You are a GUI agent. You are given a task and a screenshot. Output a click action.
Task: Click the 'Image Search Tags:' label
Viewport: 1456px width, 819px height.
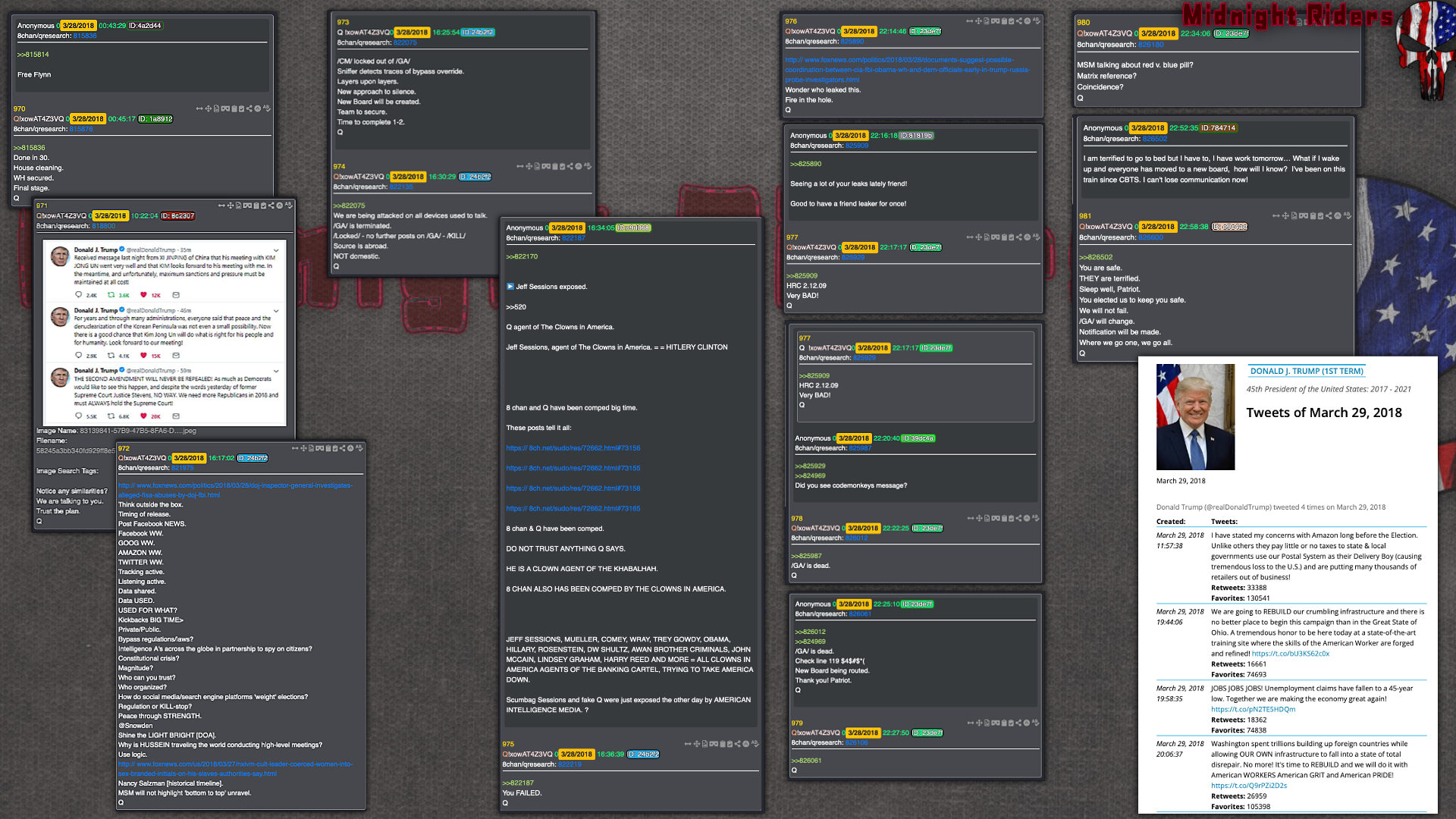(x=67, y=471)
